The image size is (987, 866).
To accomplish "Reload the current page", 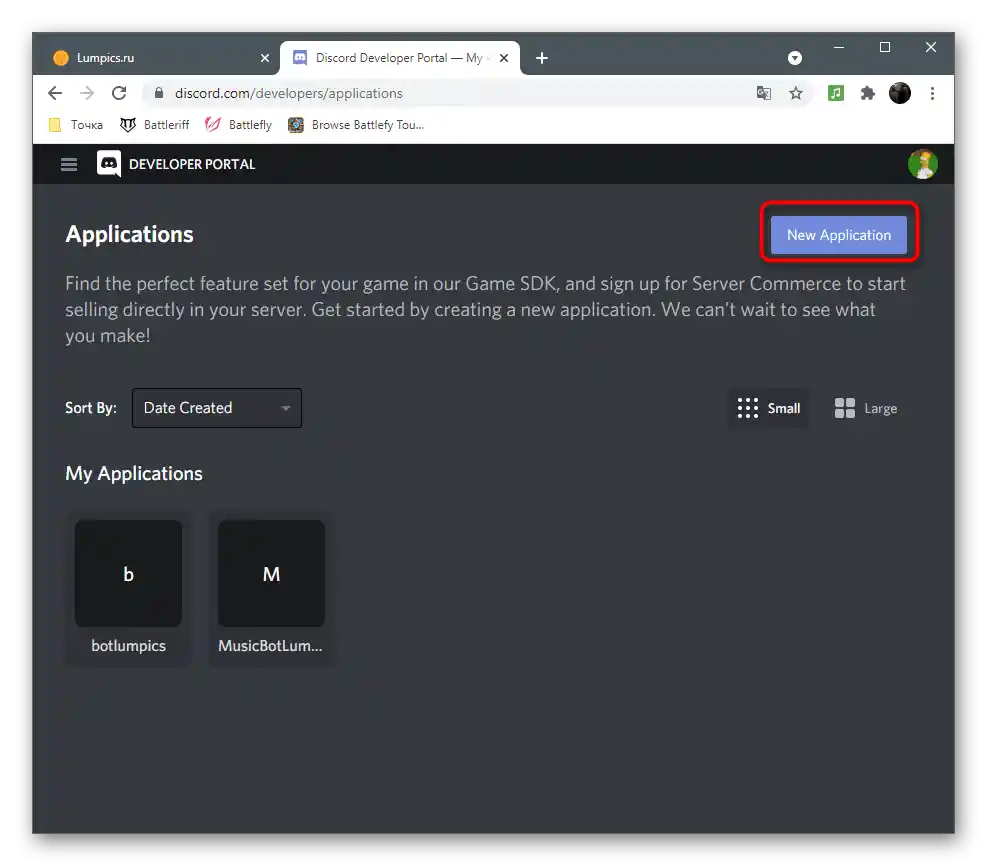I will point(119,93).
